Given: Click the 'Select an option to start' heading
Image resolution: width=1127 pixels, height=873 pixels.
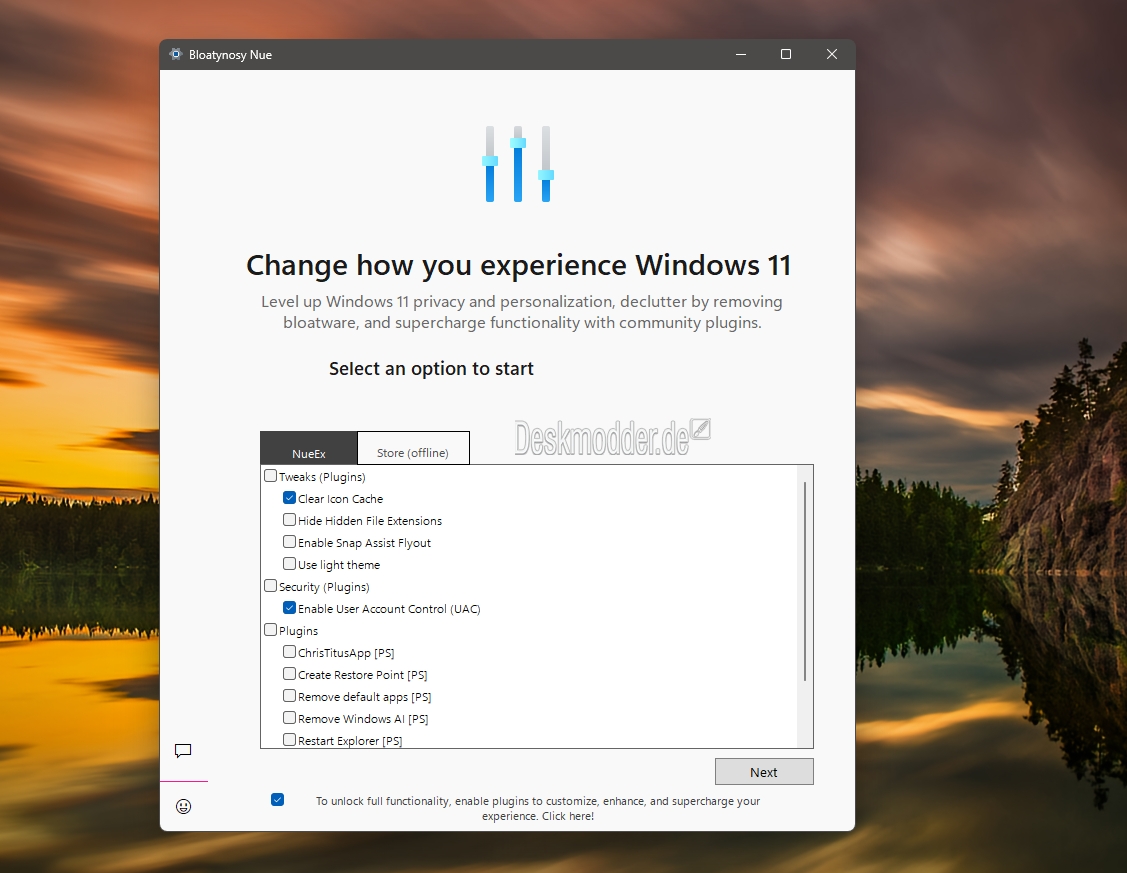Looking at the screenshot, I should 431,369.
